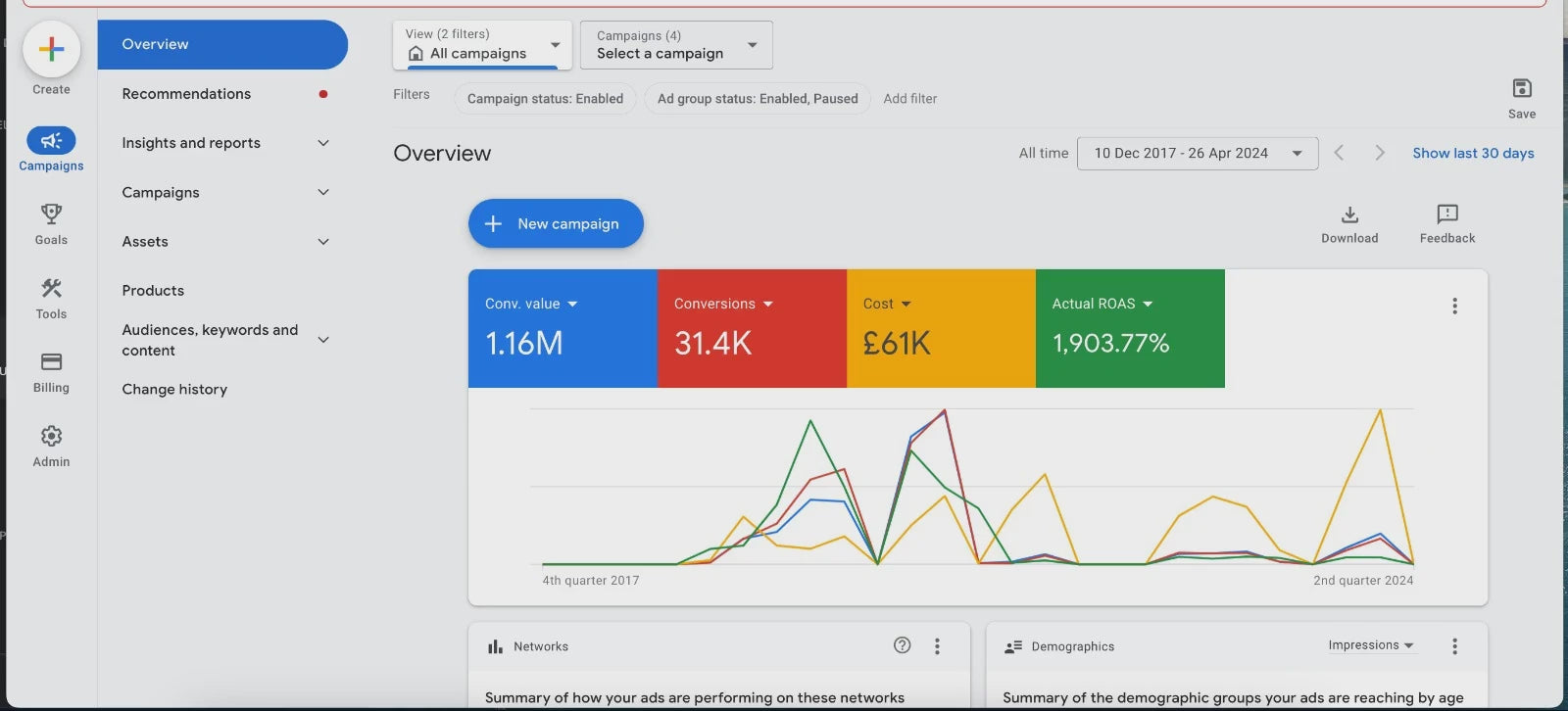Expand the Assets section
1568x711 pixels.
pos(323,242)
